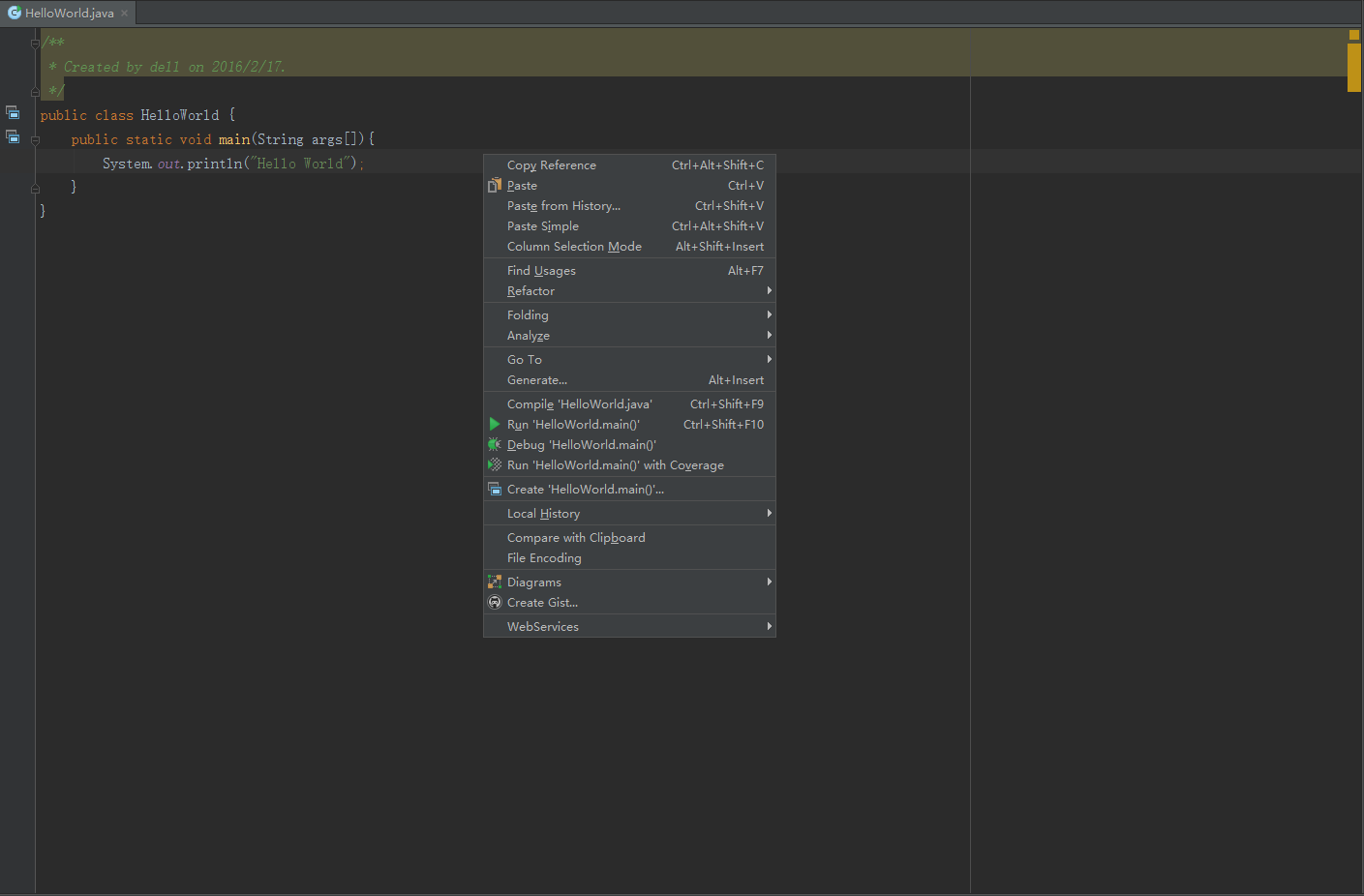
Task: Select Find Usages menu entry
Action: (629, 270)
